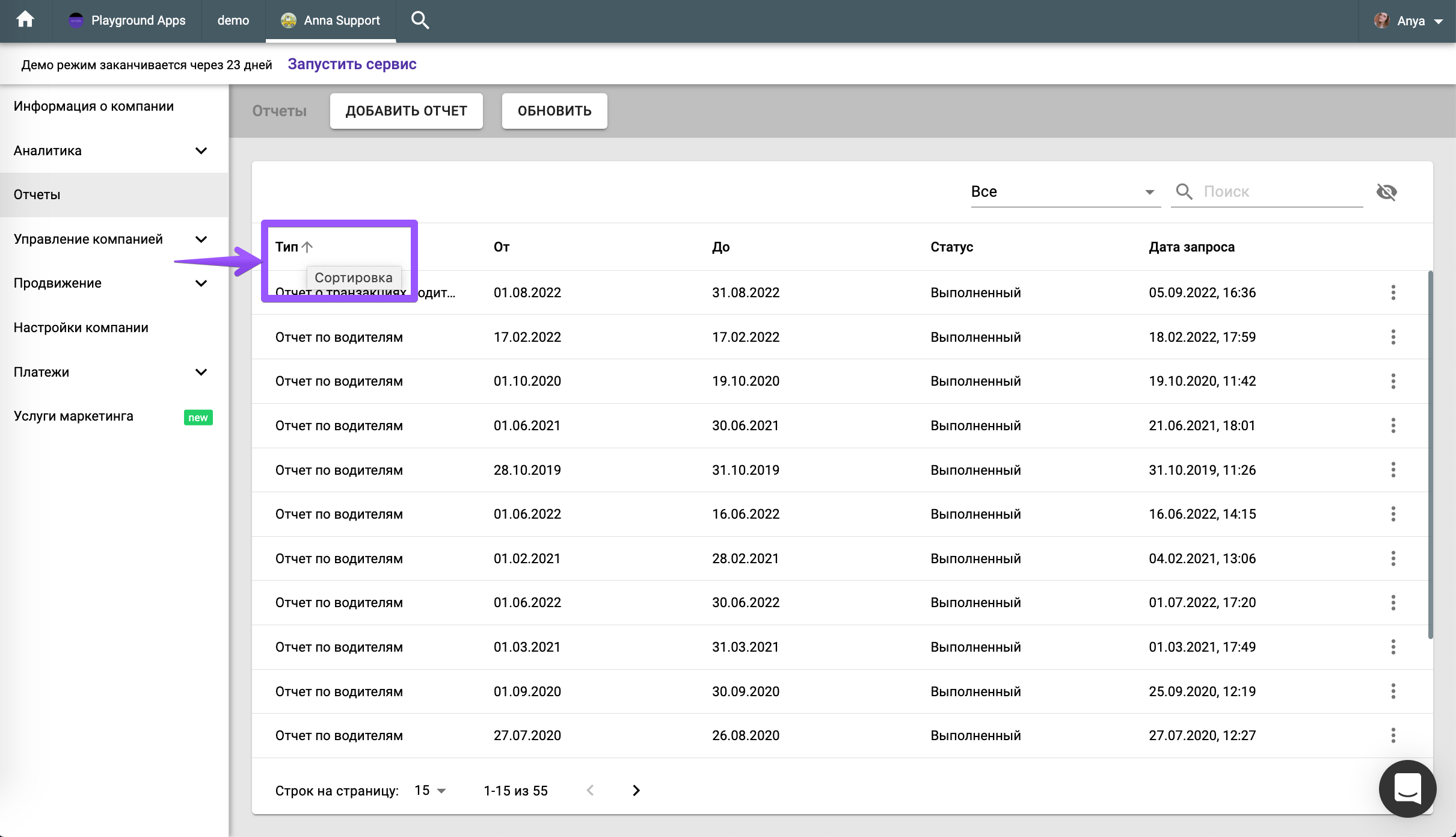Click the home icon in top bar
The image size is (1456, 837).
coord(25,20)
